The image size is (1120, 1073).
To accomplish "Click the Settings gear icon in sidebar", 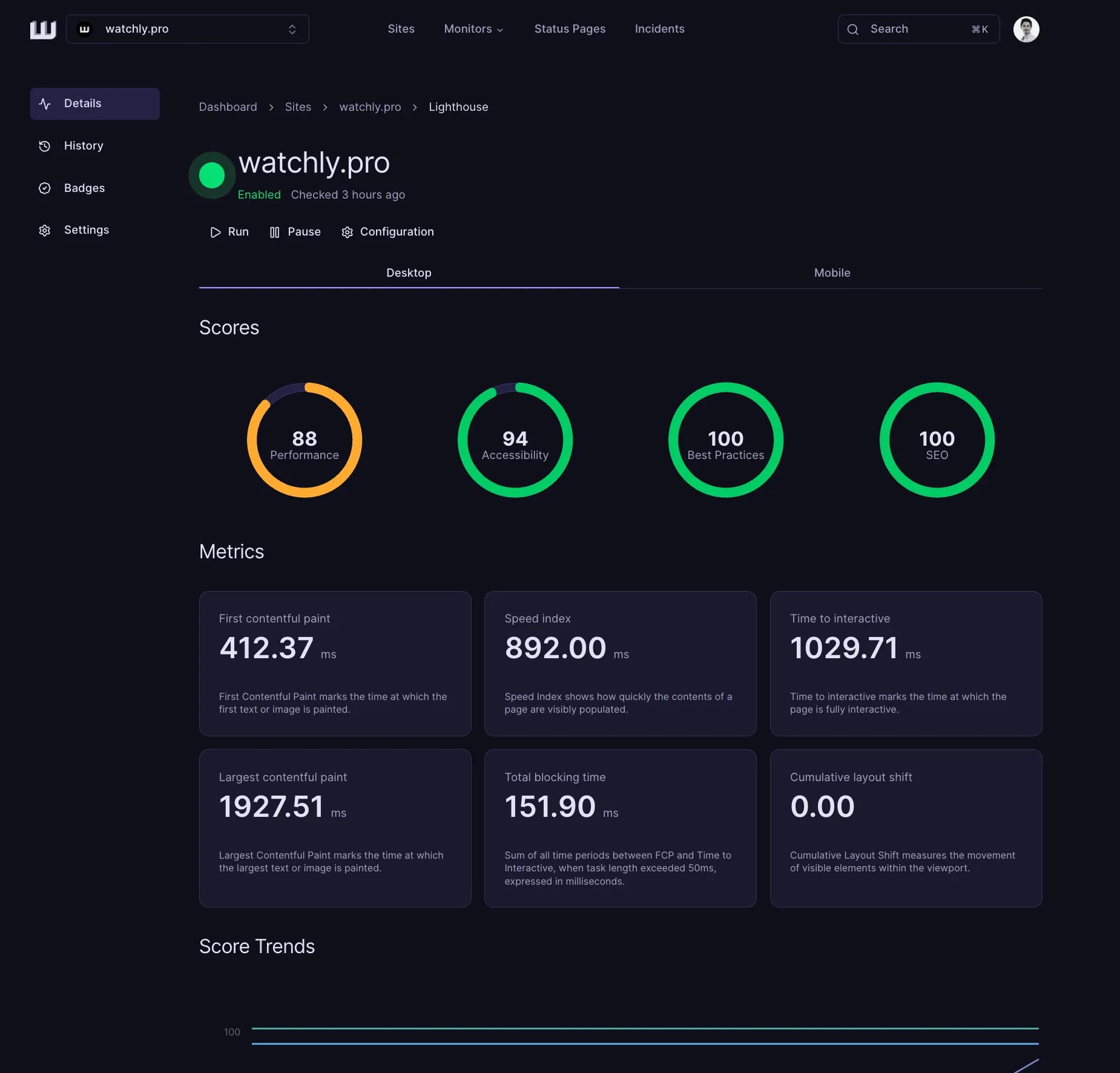I will pyautogui.click(x=45, y=230).
